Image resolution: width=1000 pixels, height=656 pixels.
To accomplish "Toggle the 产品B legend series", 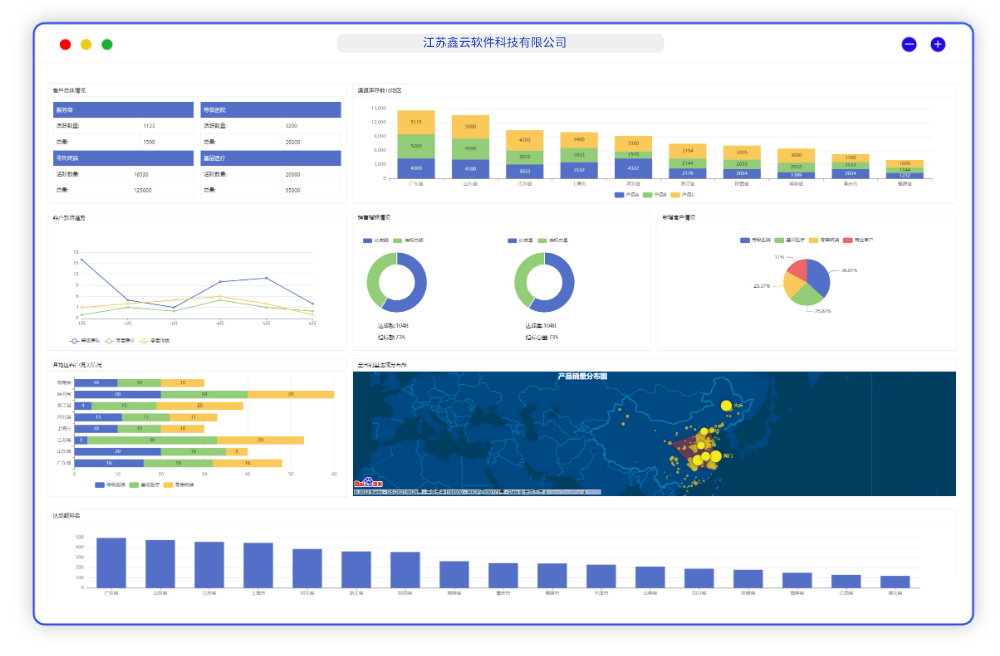I will tap(648, 194).
